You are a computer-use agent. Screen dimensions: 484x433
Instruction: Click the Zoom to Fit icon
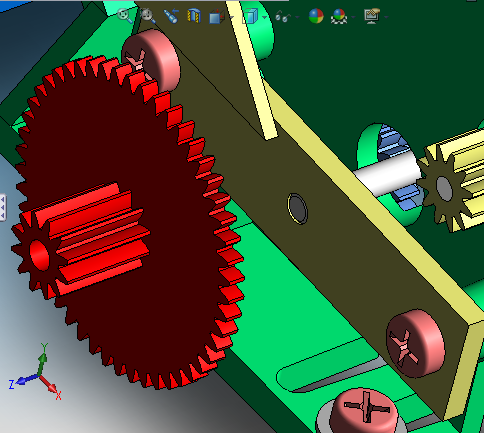tap(125, 16)
